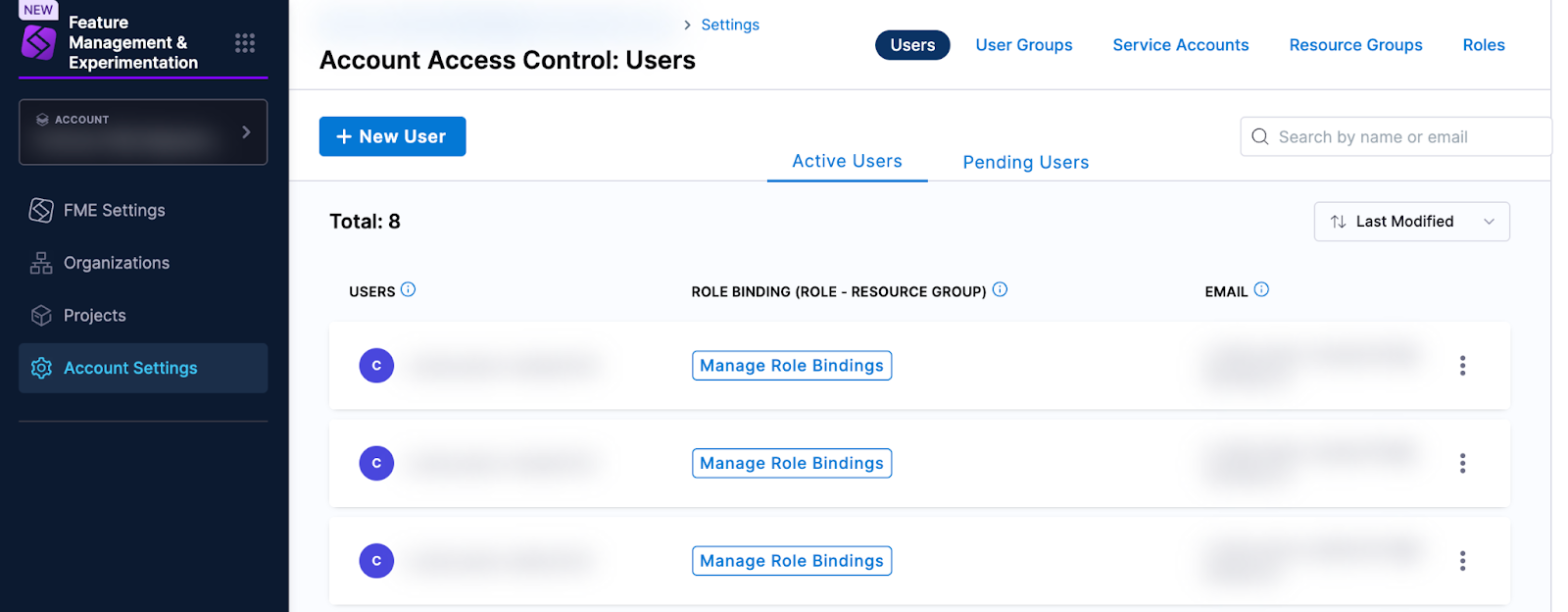Click the Settings breadcrumb link
1568x612 pixels.
coord(730,25)
